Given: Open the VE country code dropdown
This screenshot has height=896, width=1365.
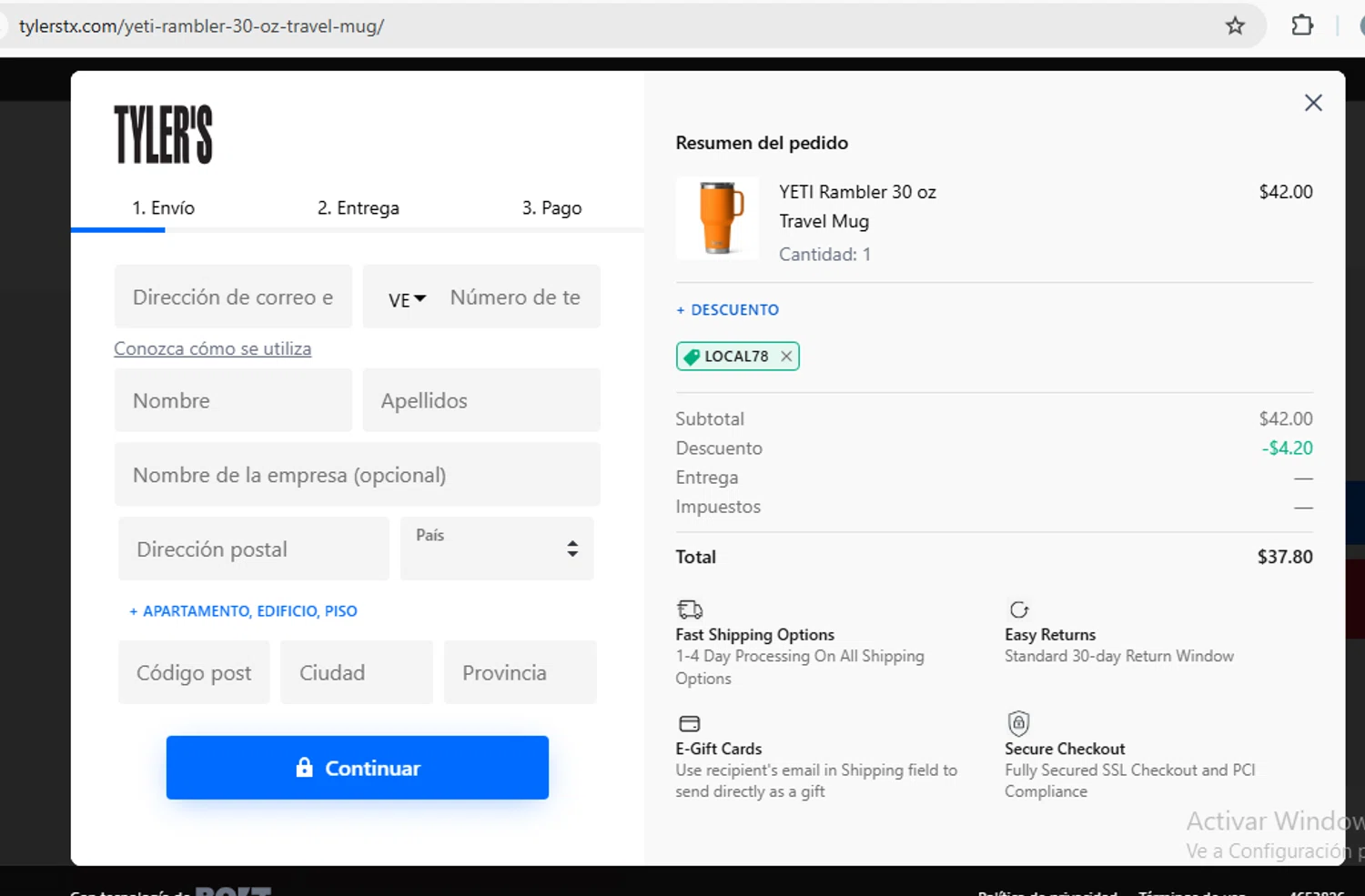Looking at the screenshot, I should tap(407, 299).
